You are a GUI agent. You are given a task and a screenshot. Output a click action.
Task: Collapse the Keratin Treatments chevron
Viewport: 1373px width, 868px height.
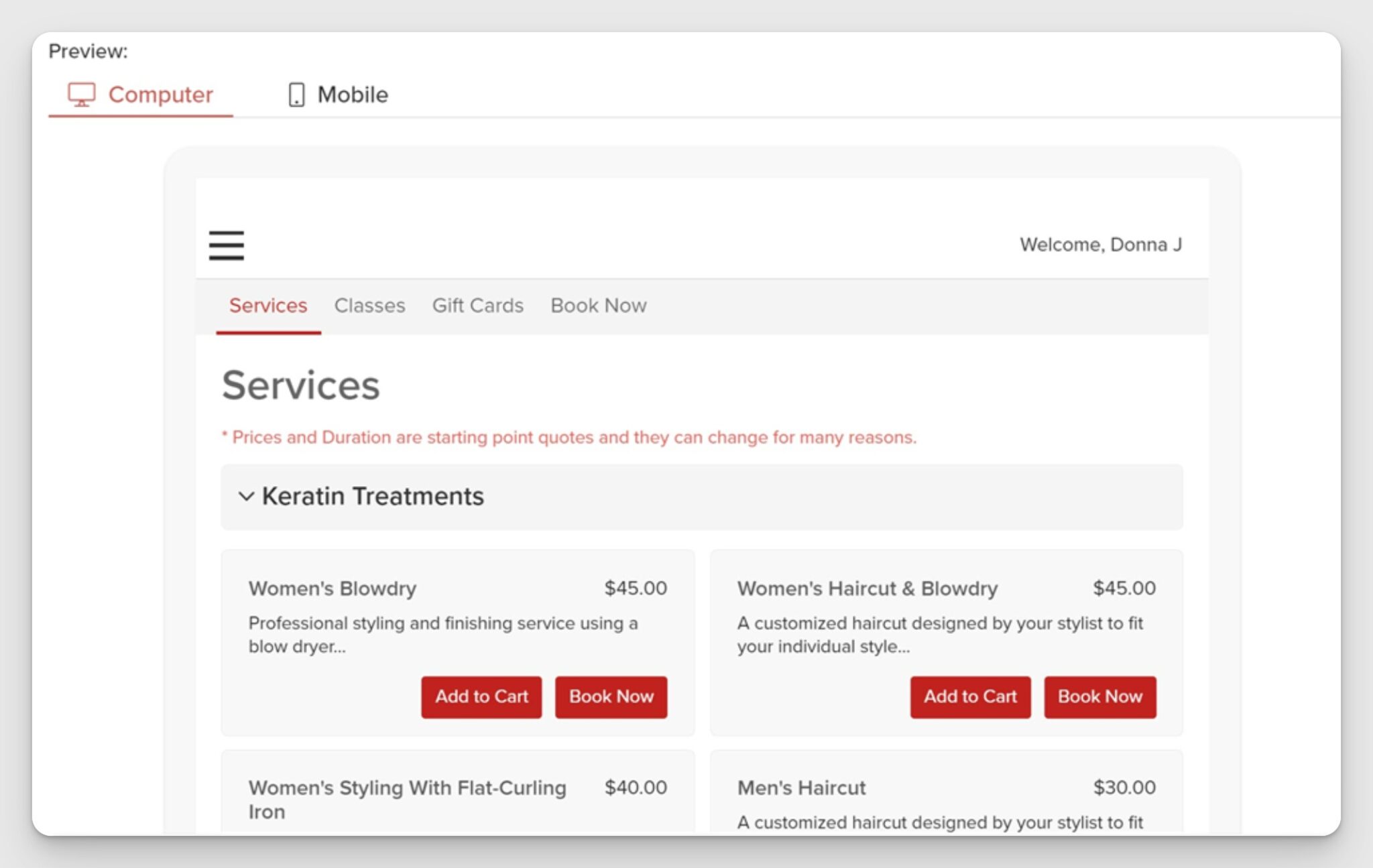pyautogui.click(x=246, y=497)
